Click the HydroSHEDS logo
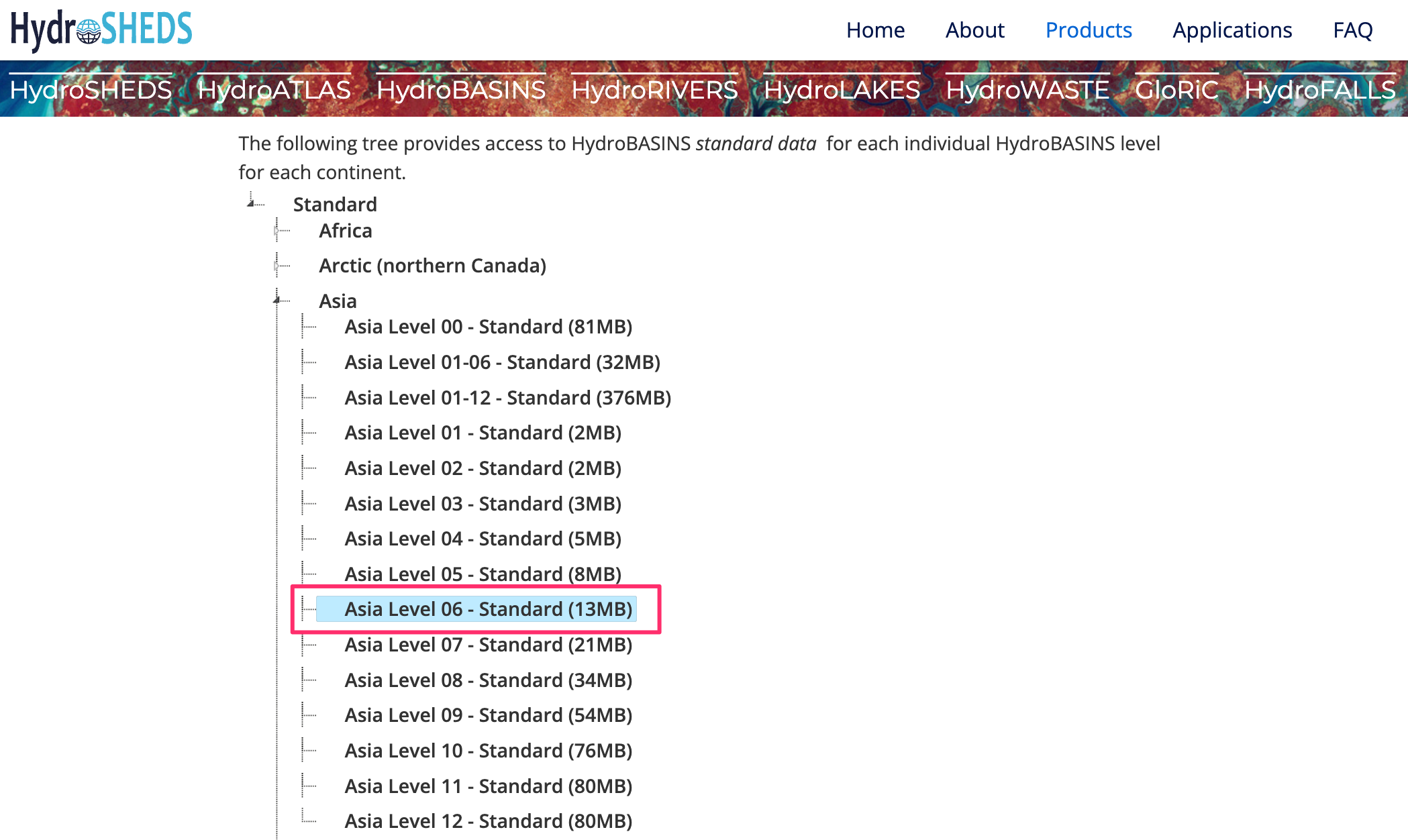 (x=101, y=30)
